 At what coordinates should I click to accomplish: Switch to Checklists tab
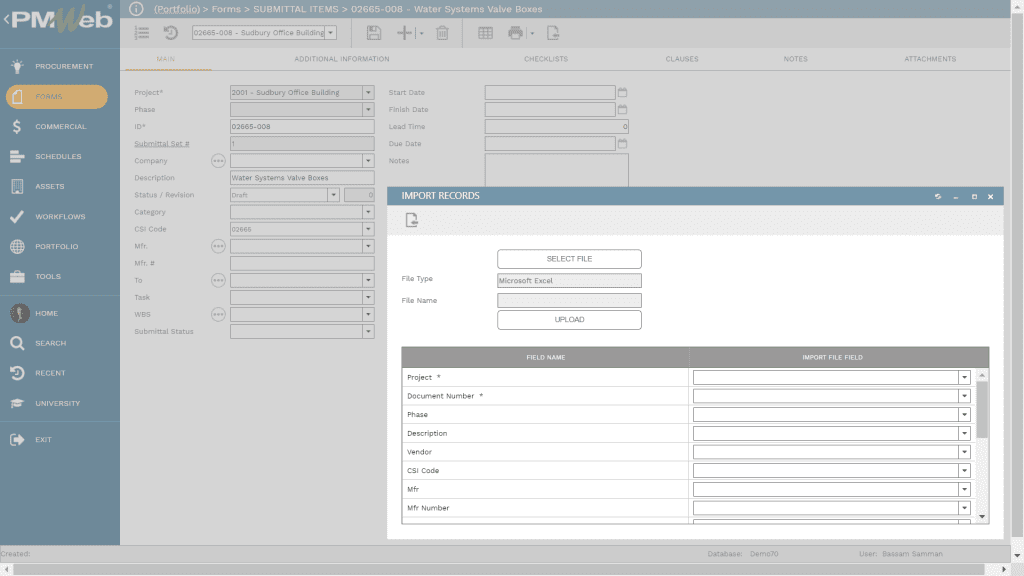tap(546, 59)
